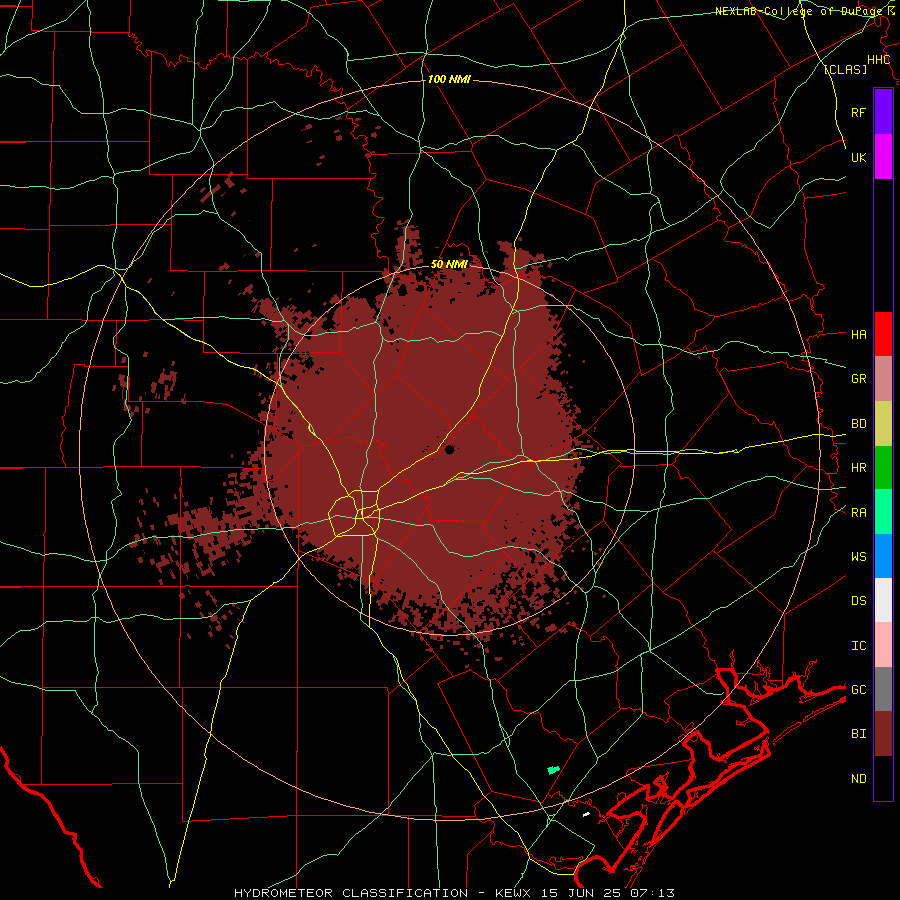Click the WS legend label

click(x=858, y=557)
